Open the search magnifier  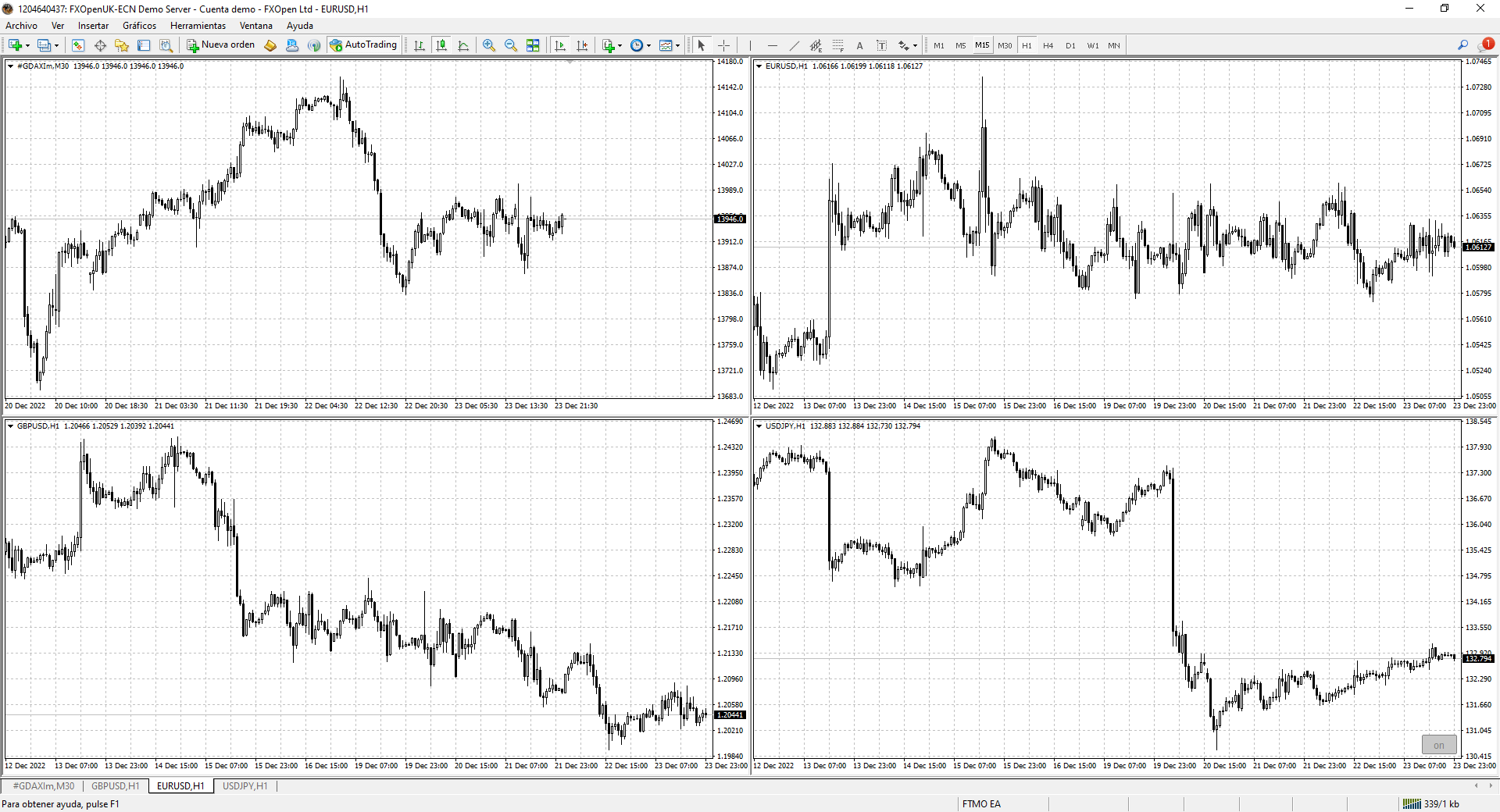1462,45
